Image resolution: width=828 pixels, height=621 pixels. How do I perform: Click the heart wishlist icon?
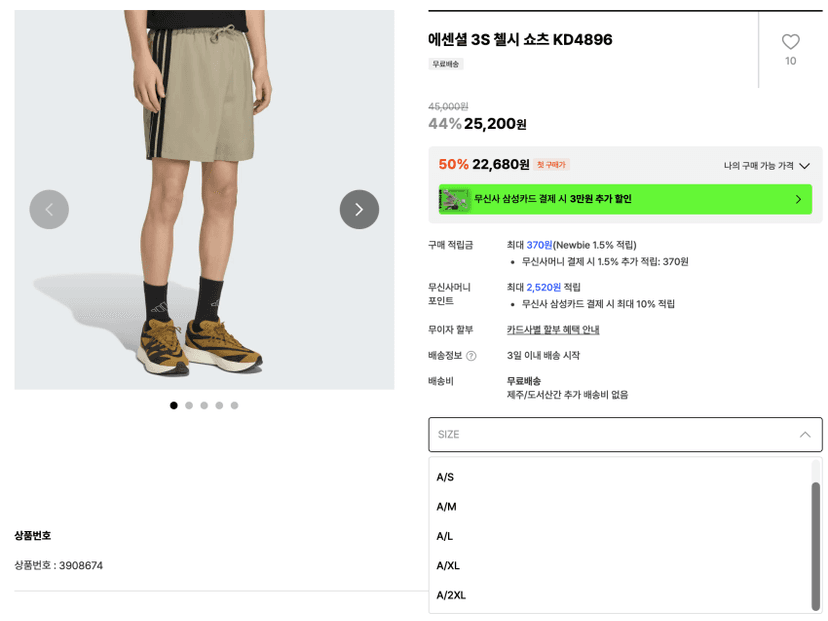tap(790, 42)
